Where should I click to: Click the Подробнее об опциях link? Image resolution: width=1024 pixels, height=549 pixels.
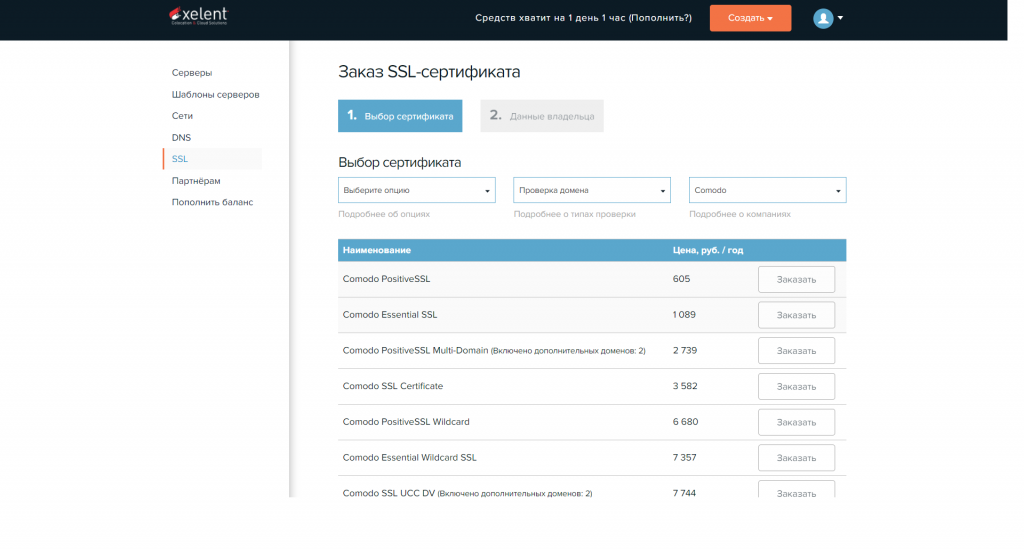384,214
